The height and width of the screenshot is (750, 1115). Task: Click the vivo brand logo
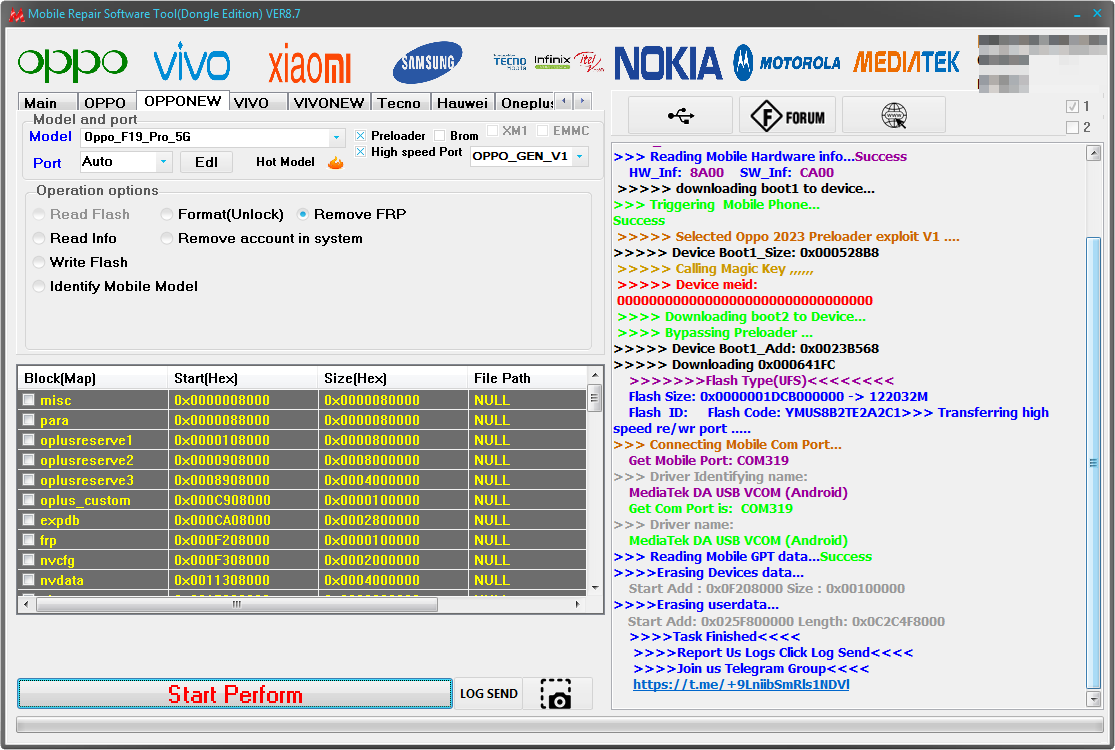point(192,63)
